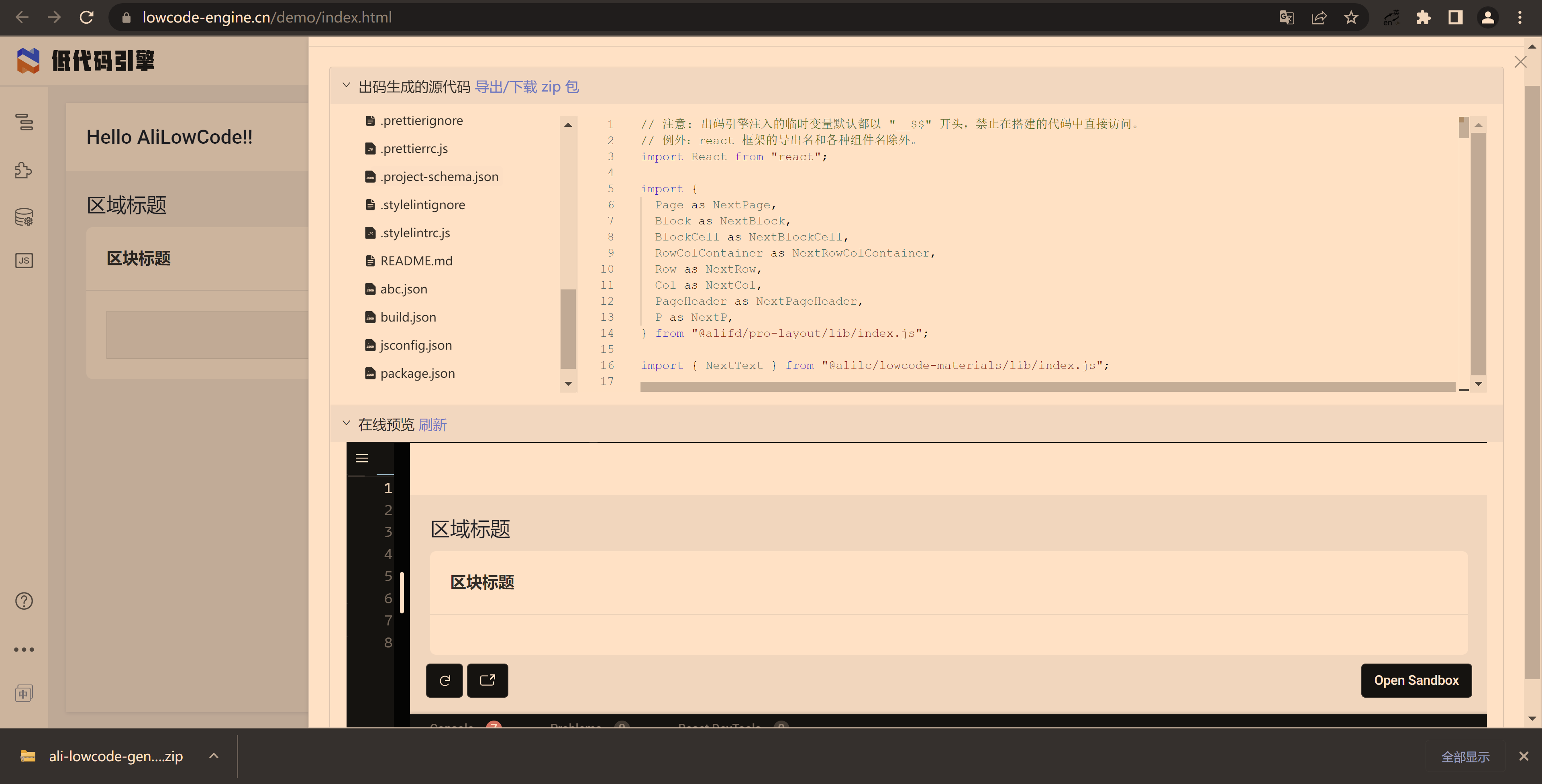Click the help question-mark icon
This screenshot has height=784, width=1542.
pos(23,601)
